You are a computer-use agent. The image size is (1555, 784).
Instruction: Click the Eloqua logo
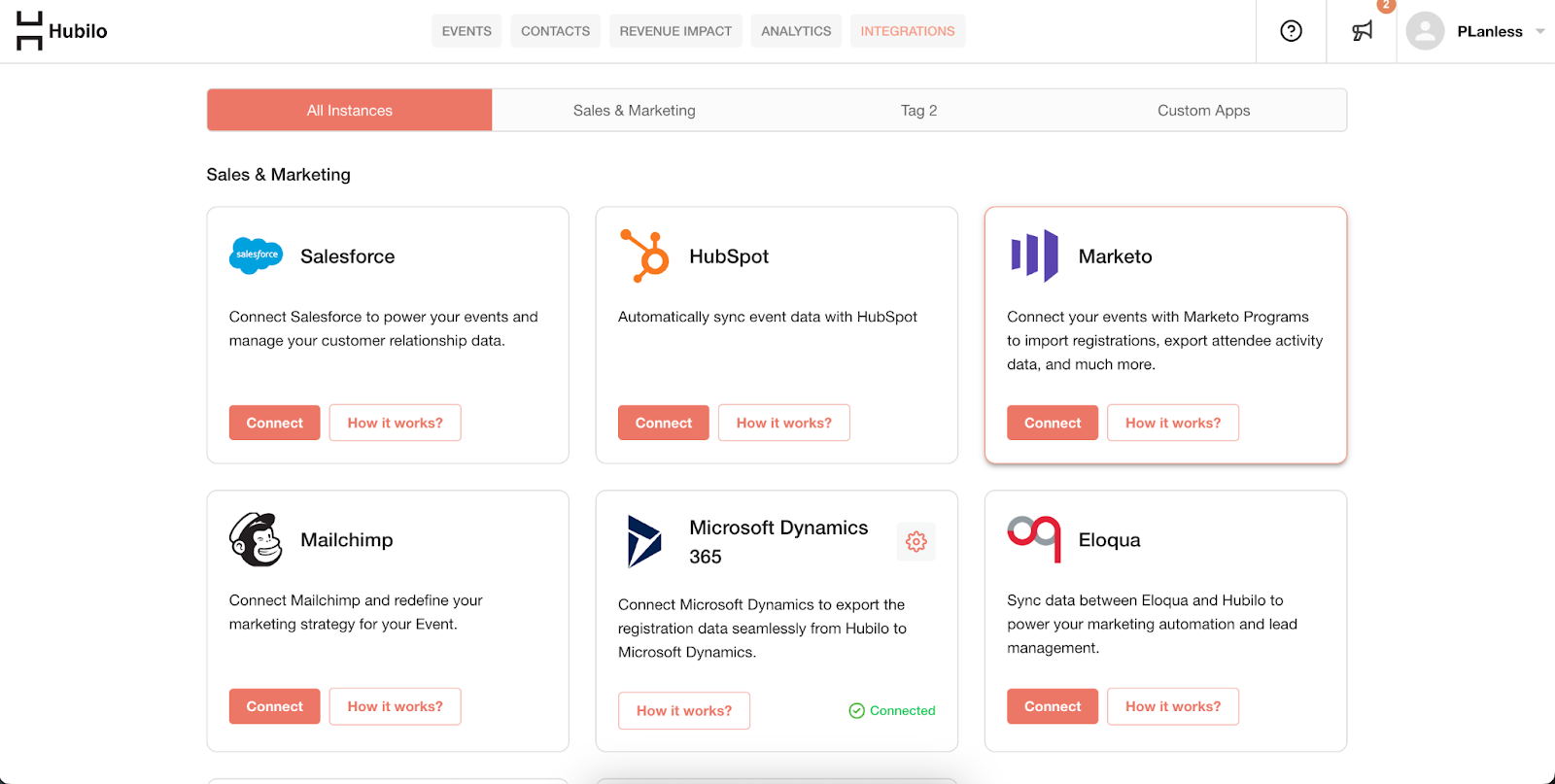1033,538
